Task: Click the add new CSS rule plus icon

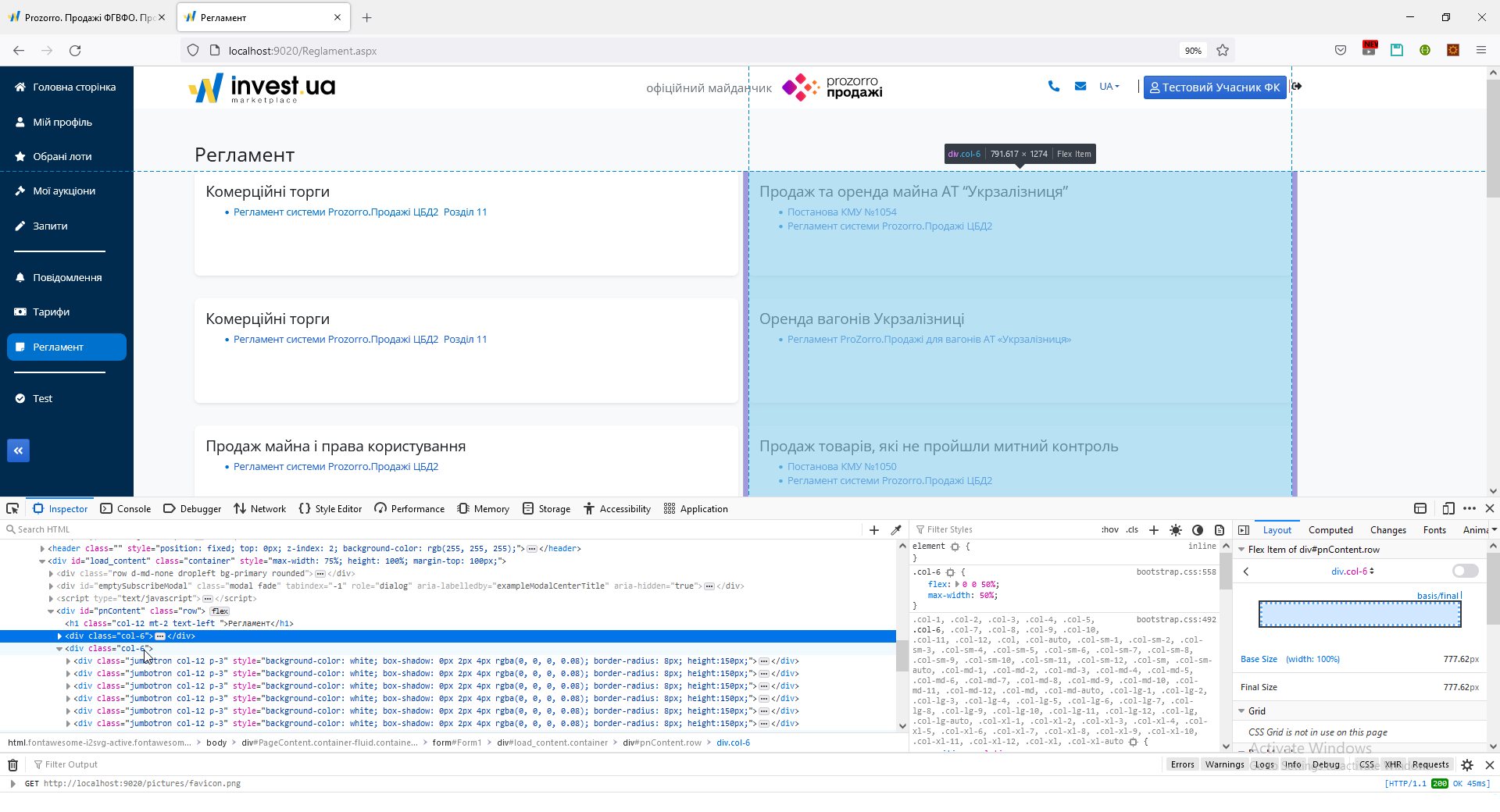Action: [x=1154, y=529]
